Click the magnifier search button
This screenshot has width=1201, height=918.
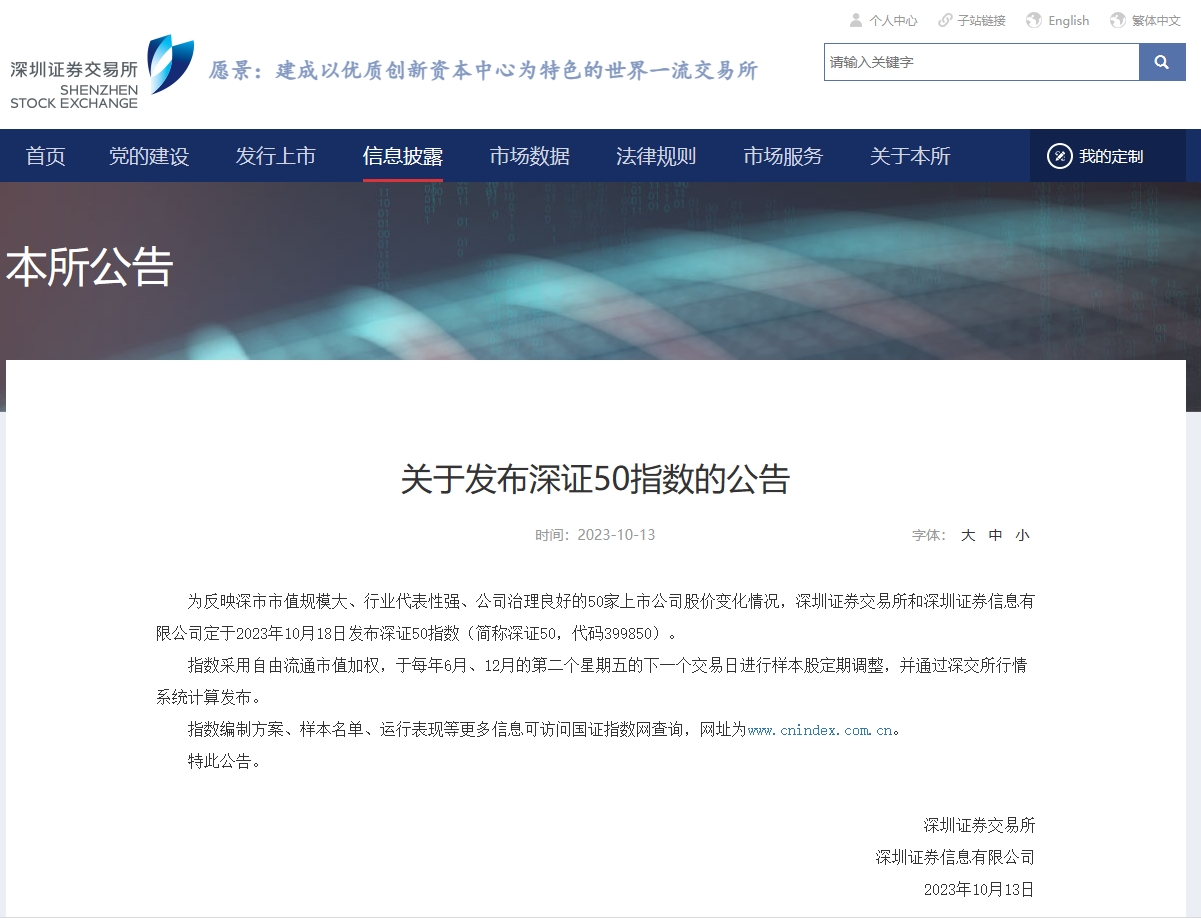(1162, 62)
